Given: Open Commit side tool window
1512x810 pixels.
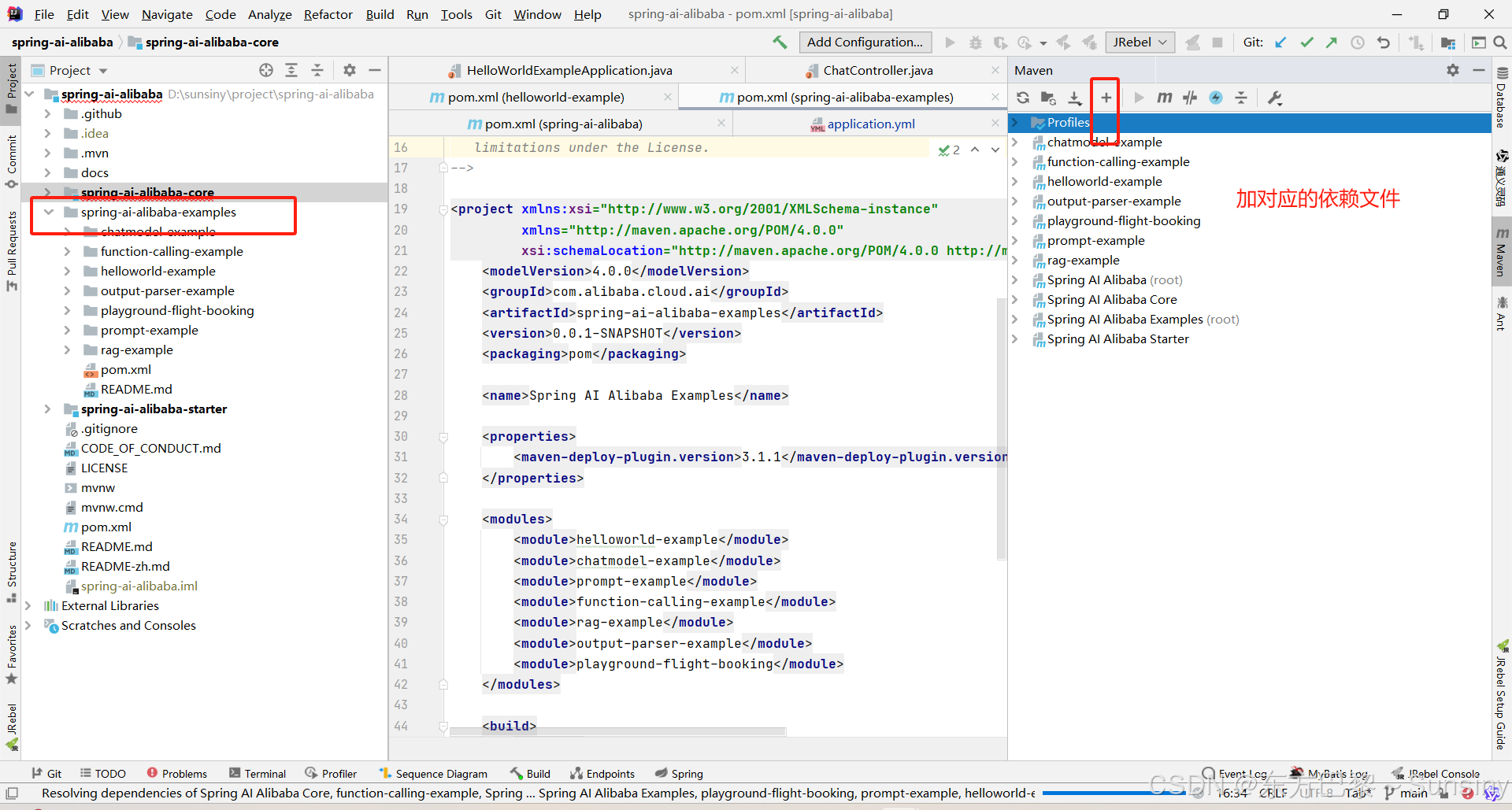Looking at the screenshot, I should coord(12,161).
